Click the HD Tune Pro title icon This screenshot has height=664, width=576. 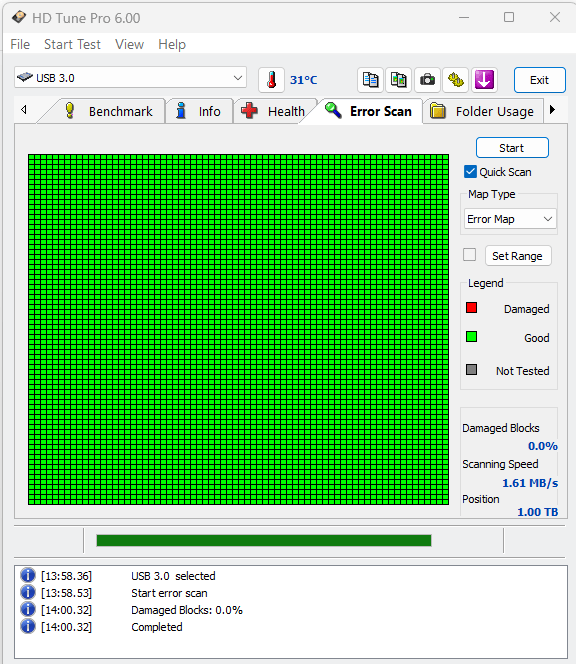click(x=19, y=18)
